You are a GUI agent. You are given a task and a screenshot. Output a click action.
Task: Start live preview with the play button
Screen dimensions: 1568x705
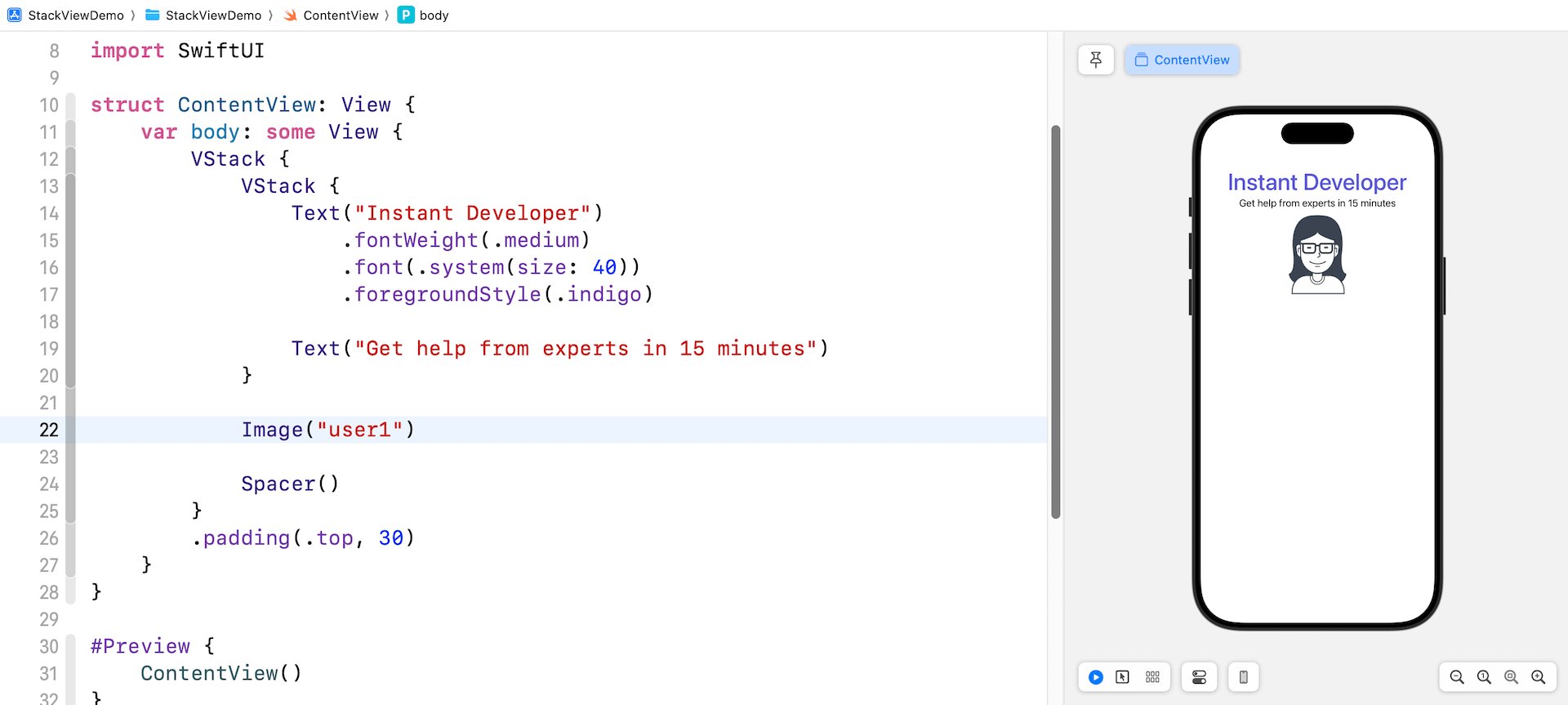click(1096, 677)
